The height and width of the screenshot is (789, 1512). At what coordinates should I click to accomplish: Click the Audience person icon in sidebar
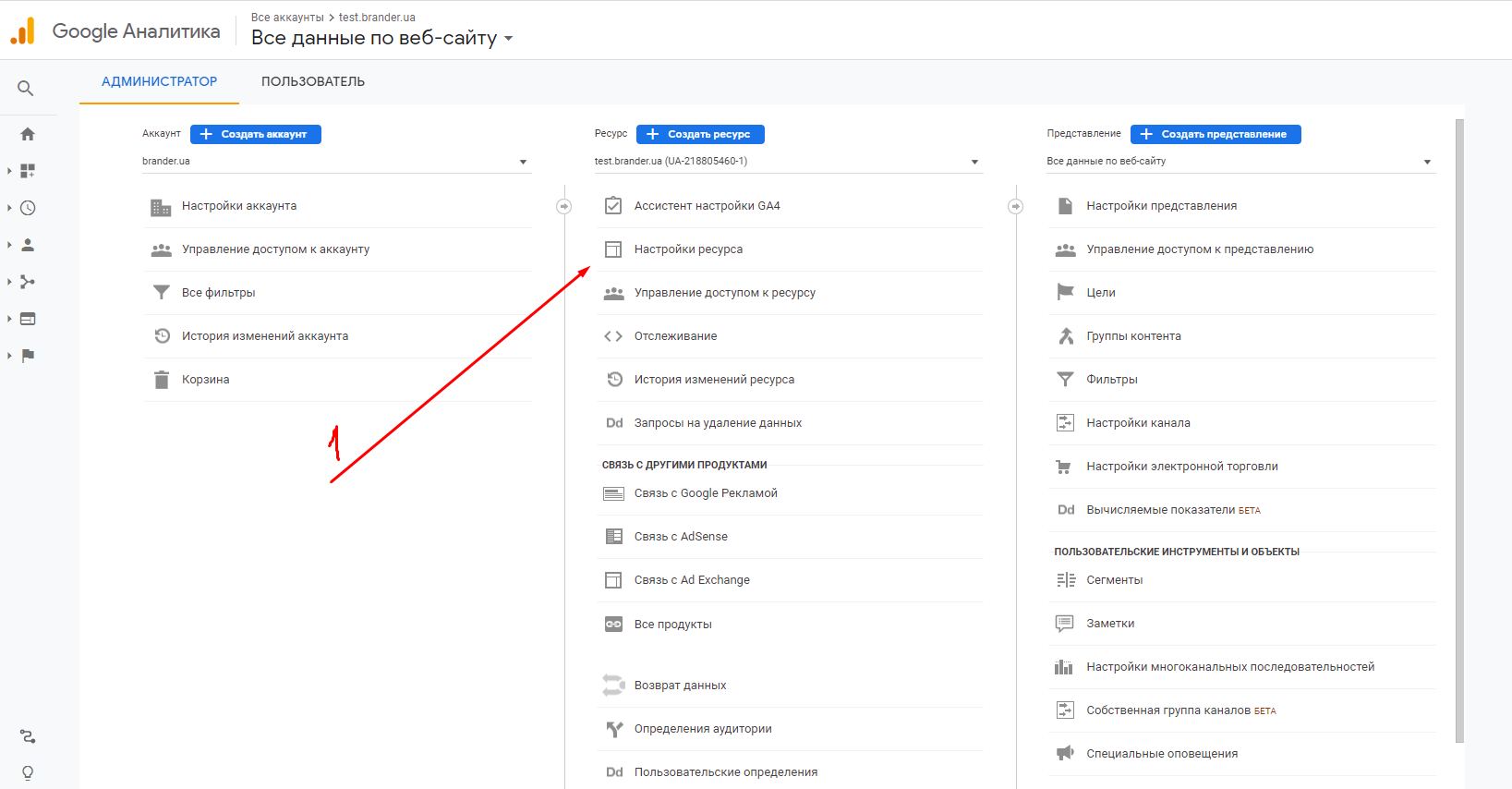[x=28, y=245]
